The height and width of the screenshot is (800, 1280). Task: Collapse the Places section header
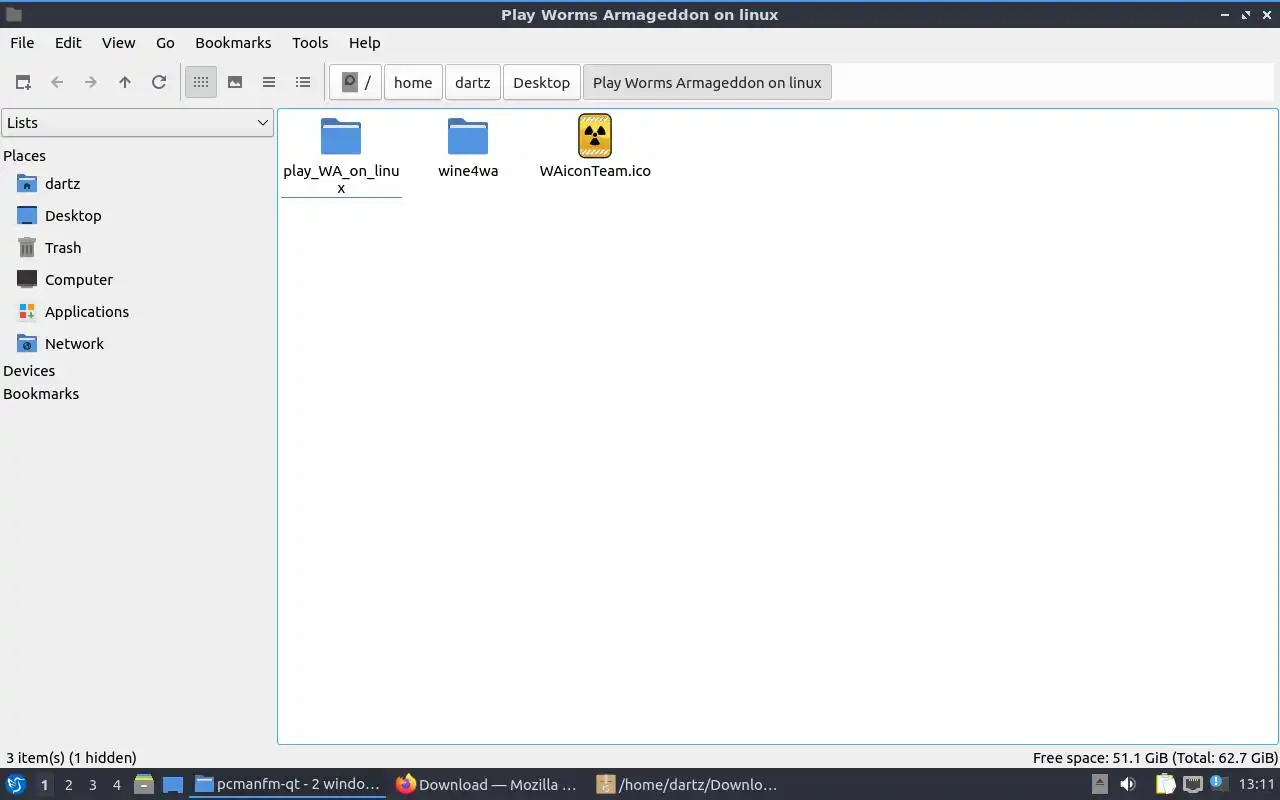tap(25, 156)
